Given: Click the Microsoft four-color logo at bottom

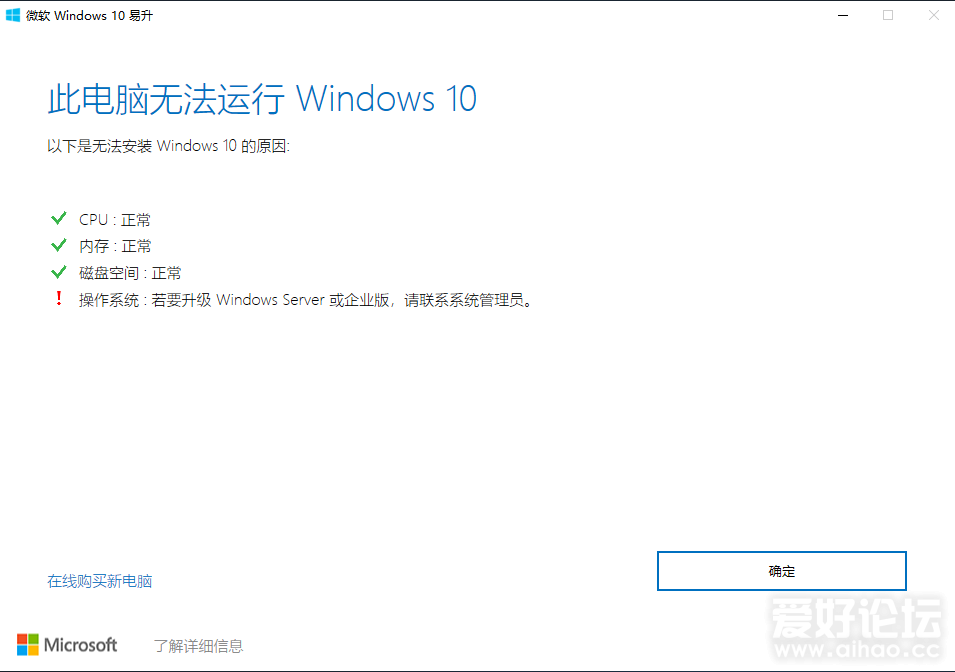Looking at the screenshot, I should pyautogui.click(x=27, y=645).
